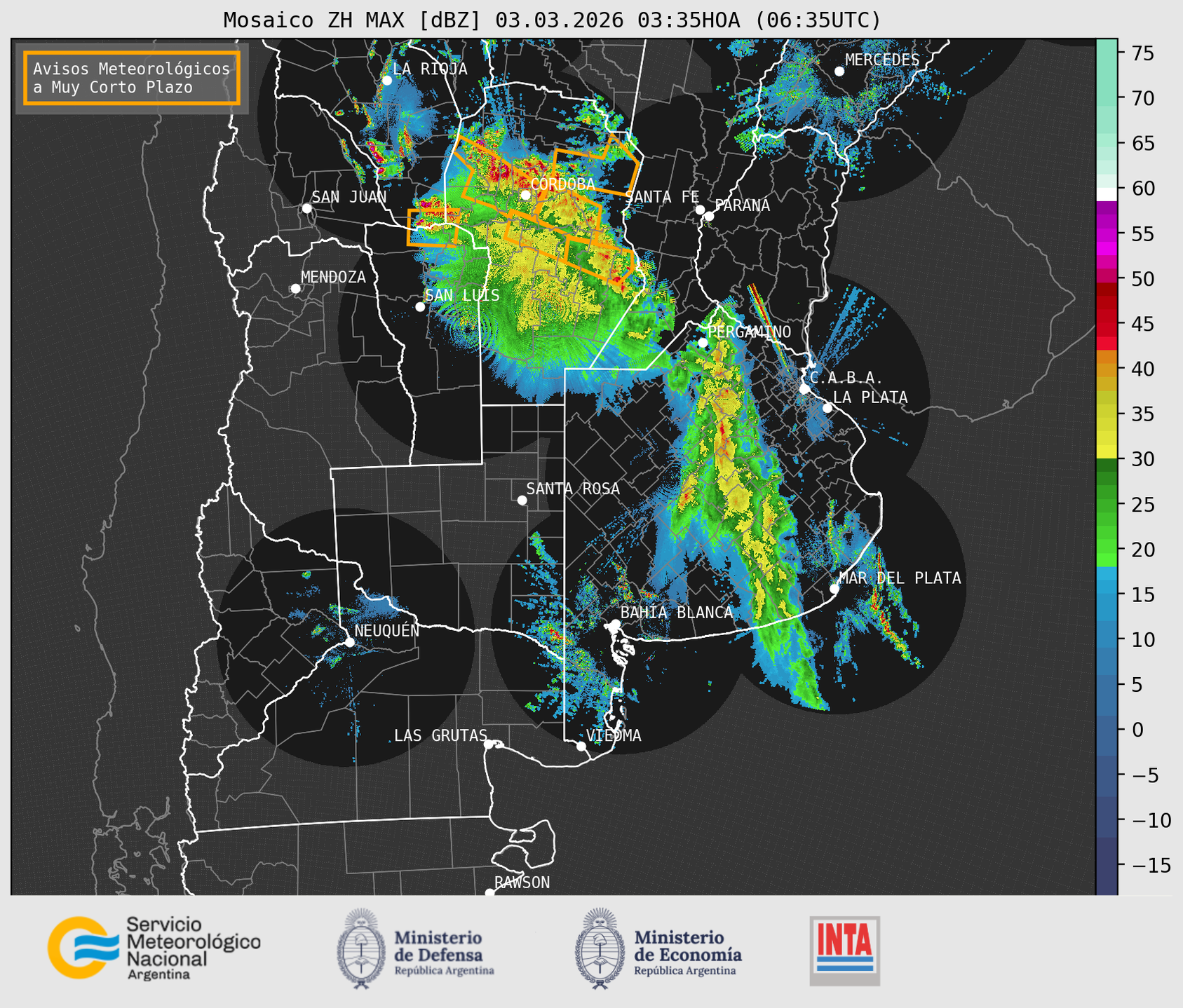
Task: Click the Ministerio de Economía emblem
Action: (x=600, y=948)
